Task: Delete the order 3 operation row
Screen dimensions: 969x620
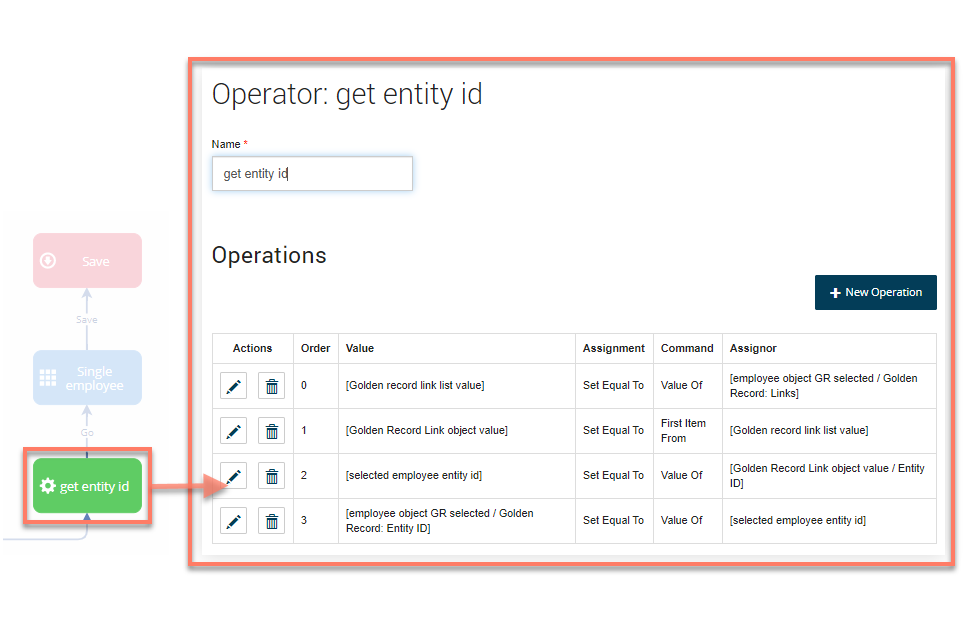Action: [x=271, y=521]
